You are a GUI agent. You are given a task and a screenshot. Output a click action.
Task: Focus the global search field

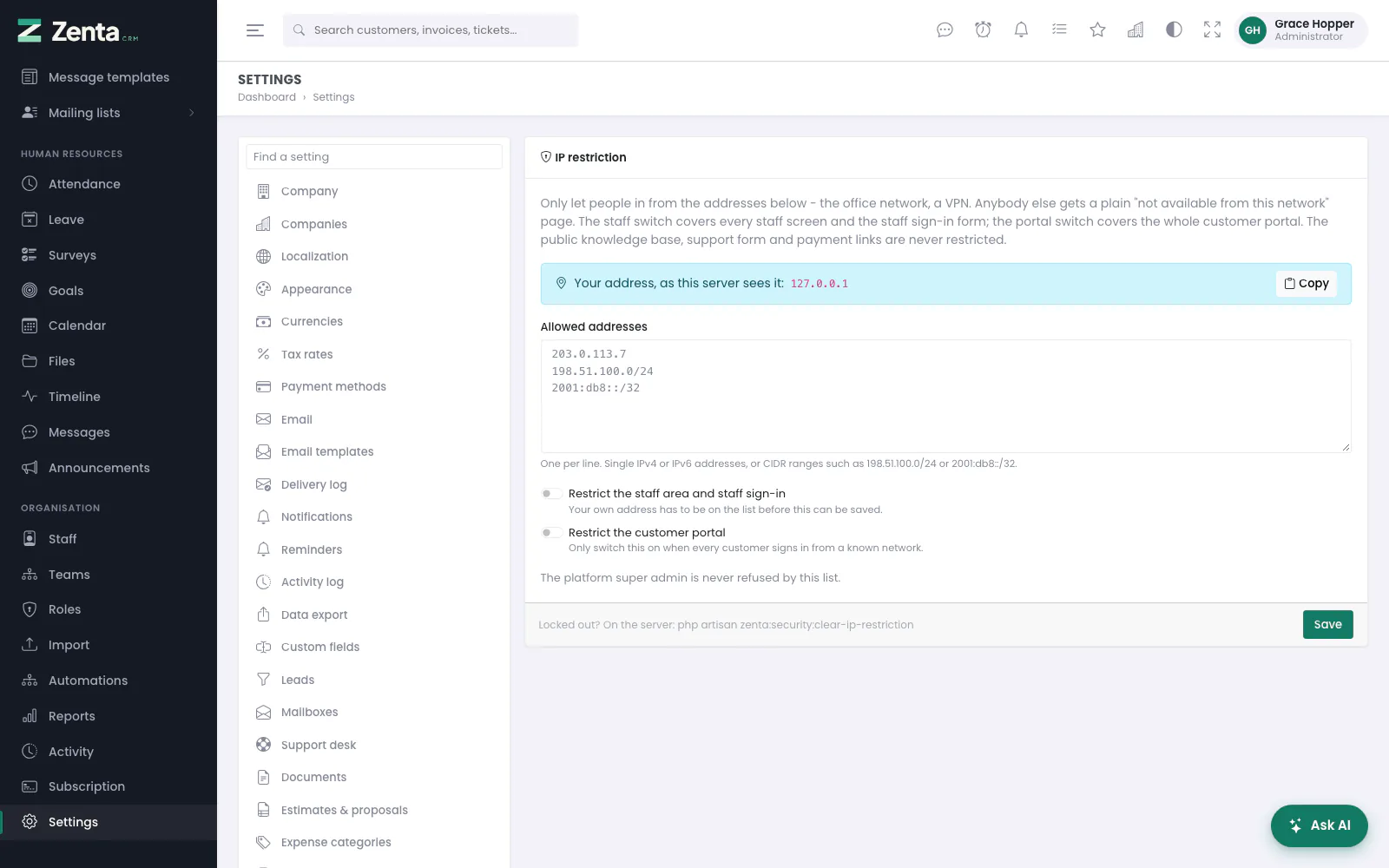[431, 30]
